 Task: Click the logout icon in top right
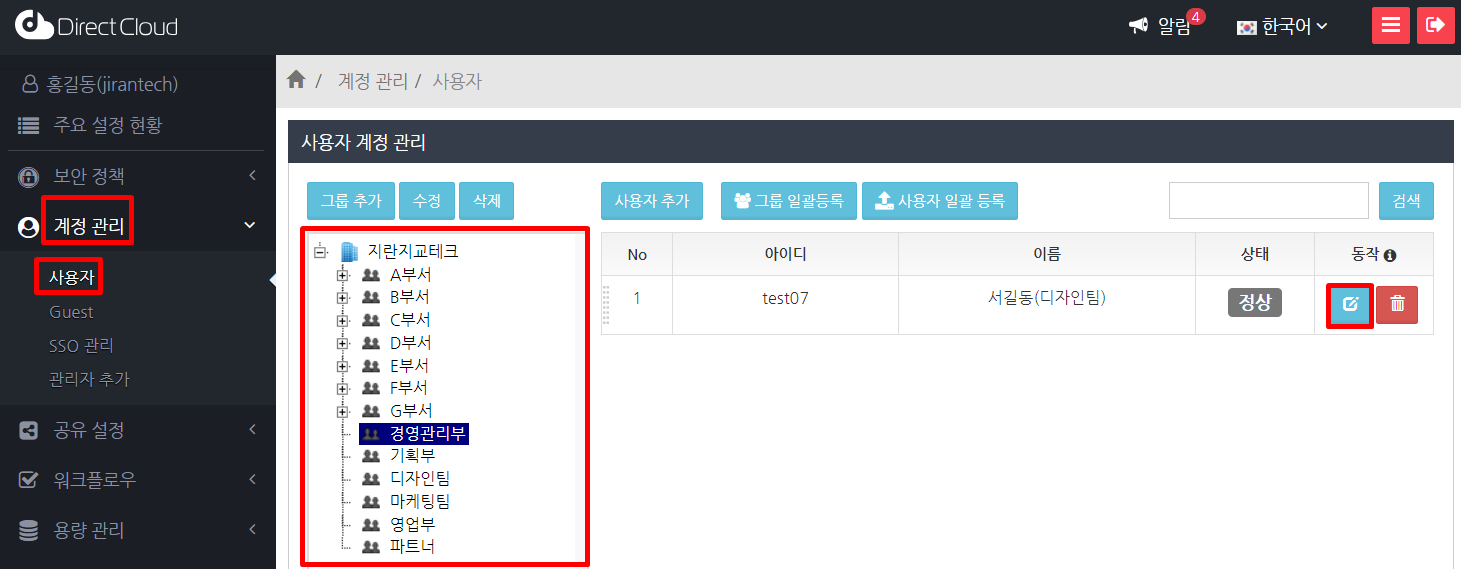[x=1435, y=26]
